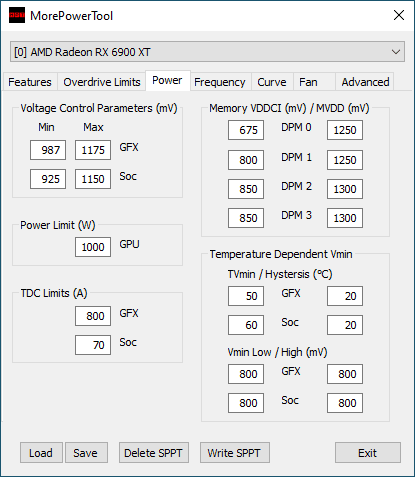Edit the DPM 2 MVDD field 1300
Image resolution: width=415 pixels, height=477 pixels.
(345, 189)
